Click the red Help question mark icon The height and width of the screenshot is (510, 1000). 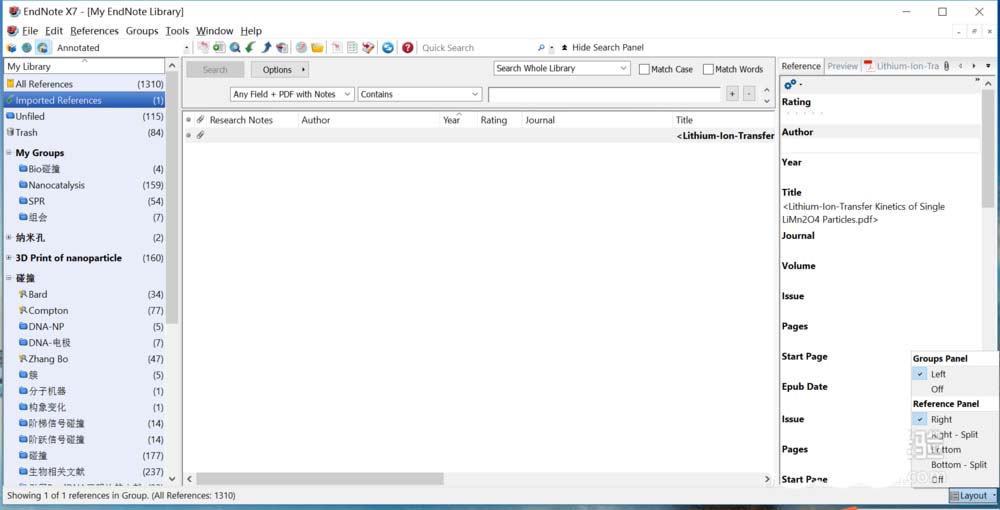[408, 47]
